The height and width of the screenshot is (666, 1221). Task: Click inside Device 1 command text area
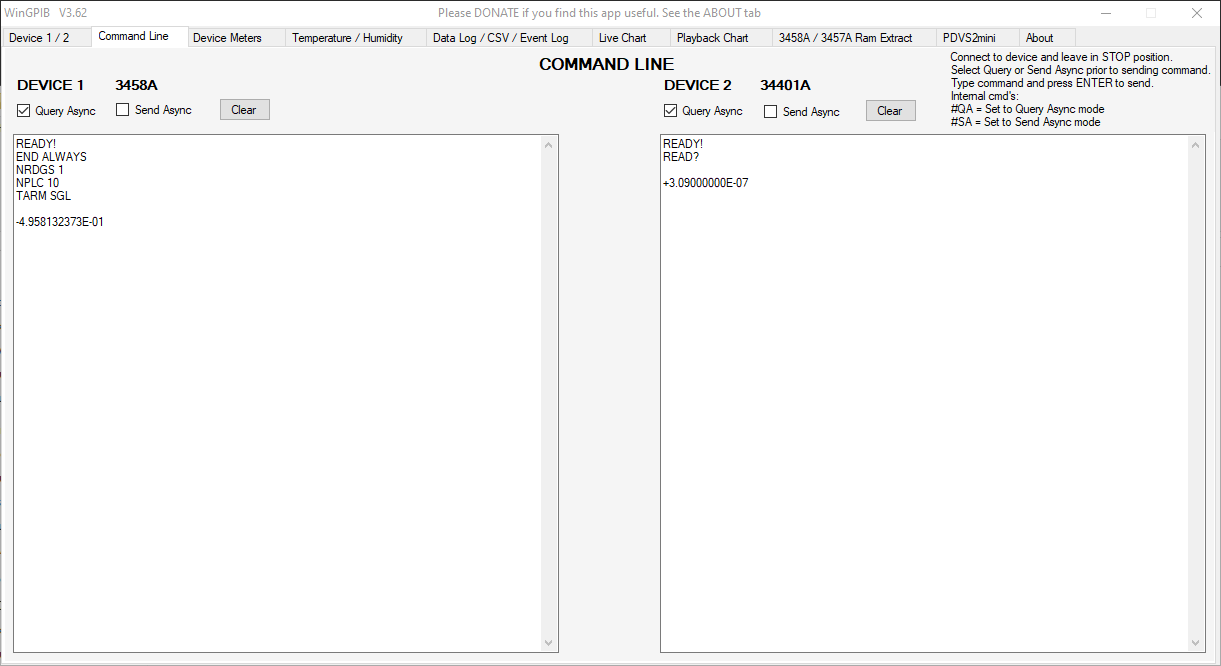pyautogui.click(x=280, y=400)
